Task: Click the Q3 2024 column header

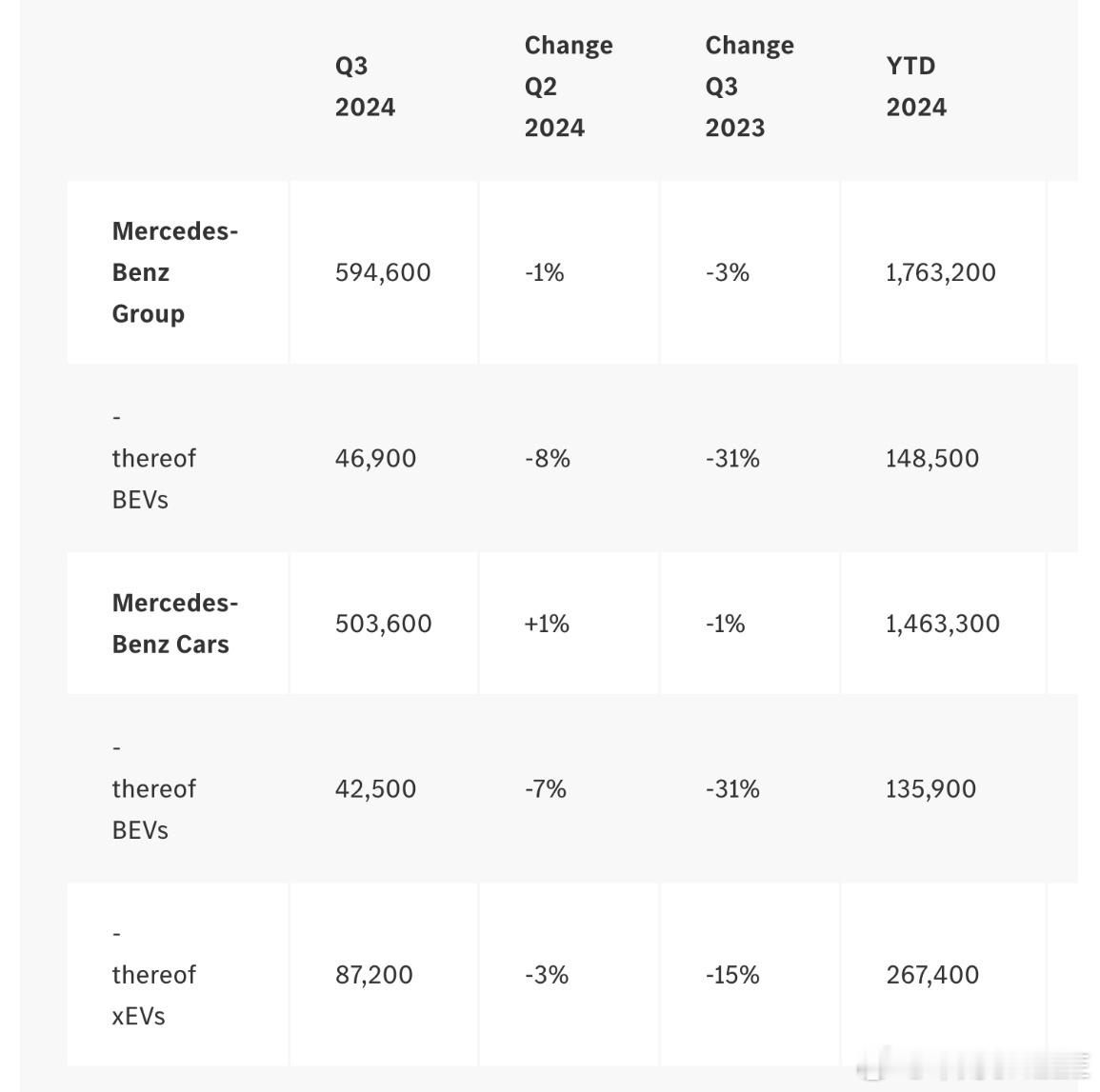Action: coord(365,87)
